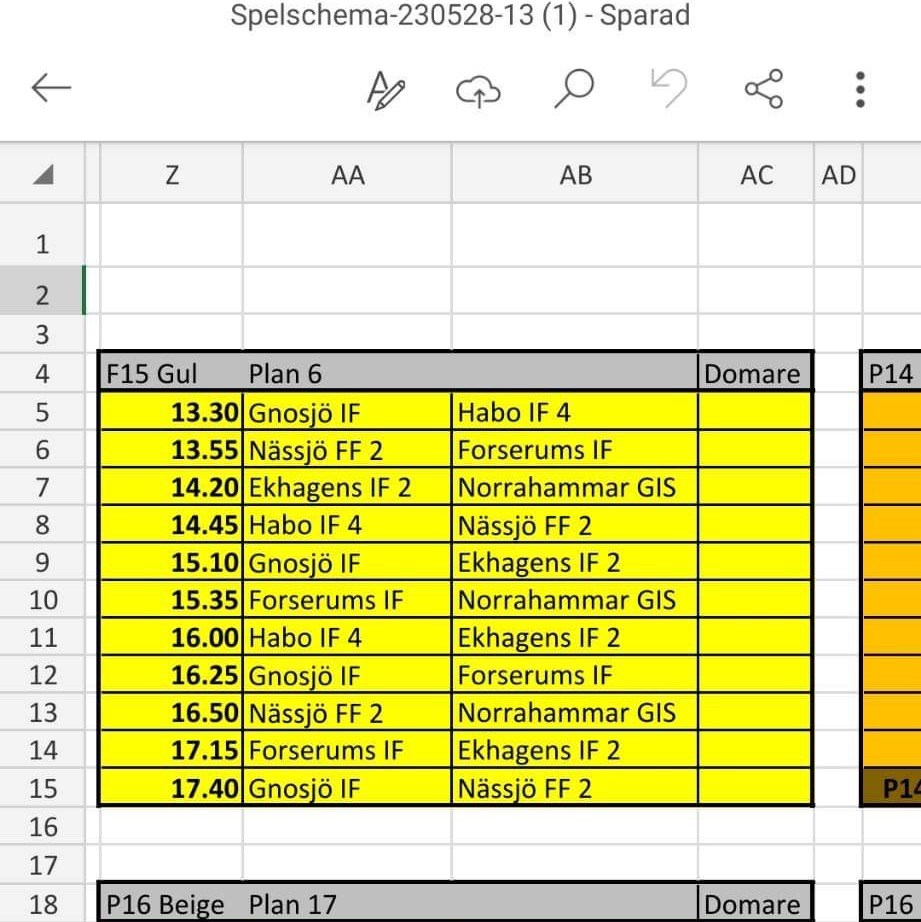The height and width of the screenshot is (922, 921).
Task: Select column Z header
Action: click(x=171, y=175)
